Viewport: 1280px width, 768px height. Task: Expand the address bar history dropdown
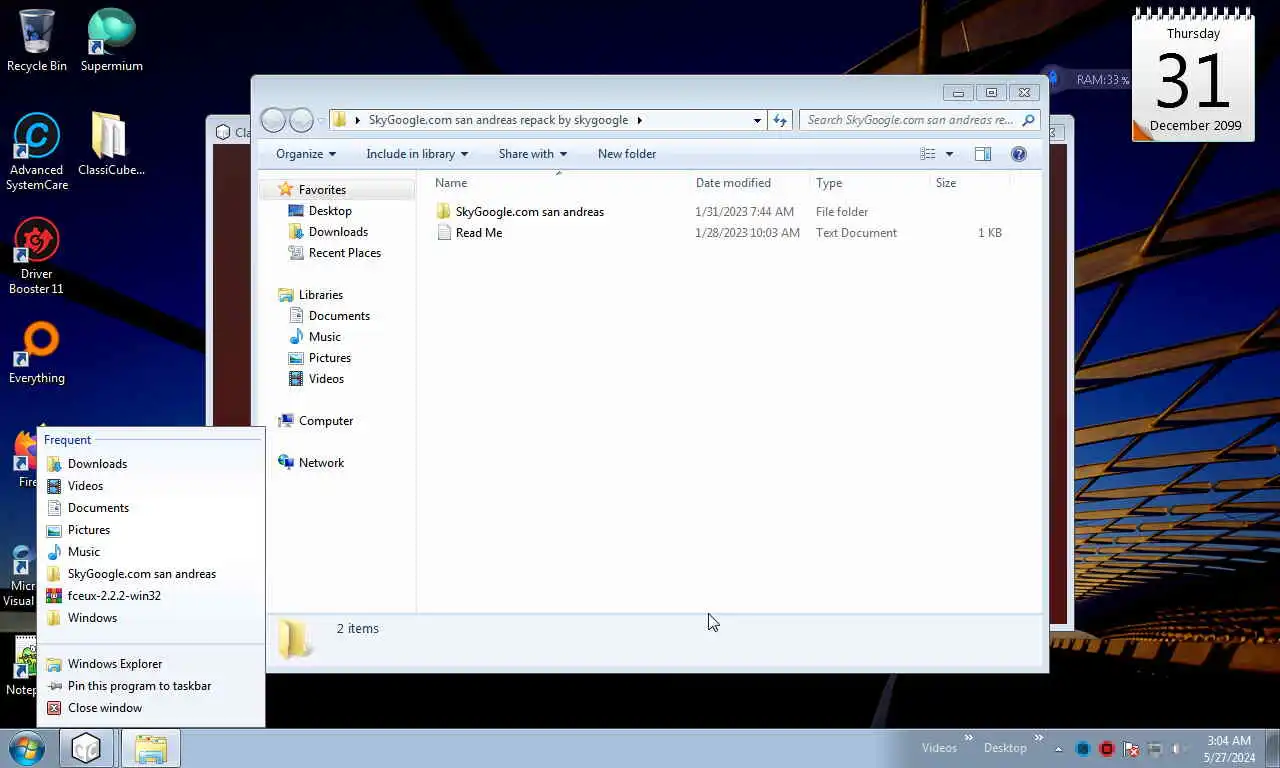point(757,120)
